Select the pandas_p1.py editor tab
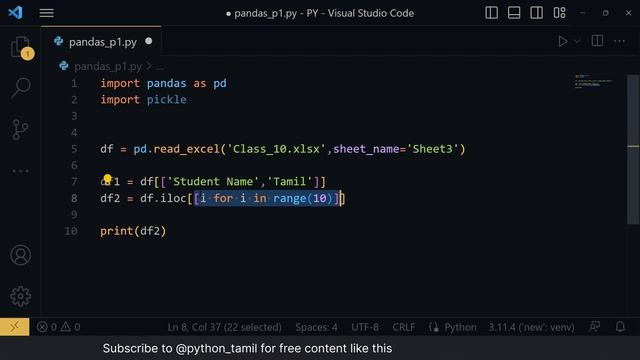Image resolution: width=640 pixels, height=360 pixels. 102,42
